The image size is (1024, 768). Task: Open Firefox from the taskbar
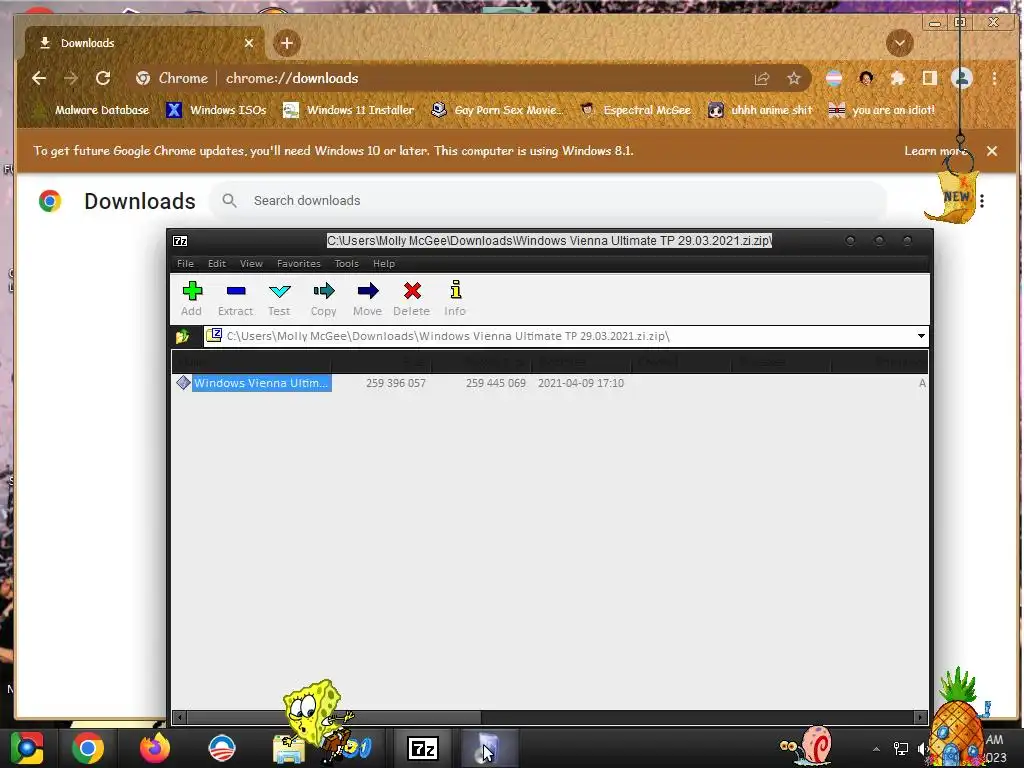[155, 748]
